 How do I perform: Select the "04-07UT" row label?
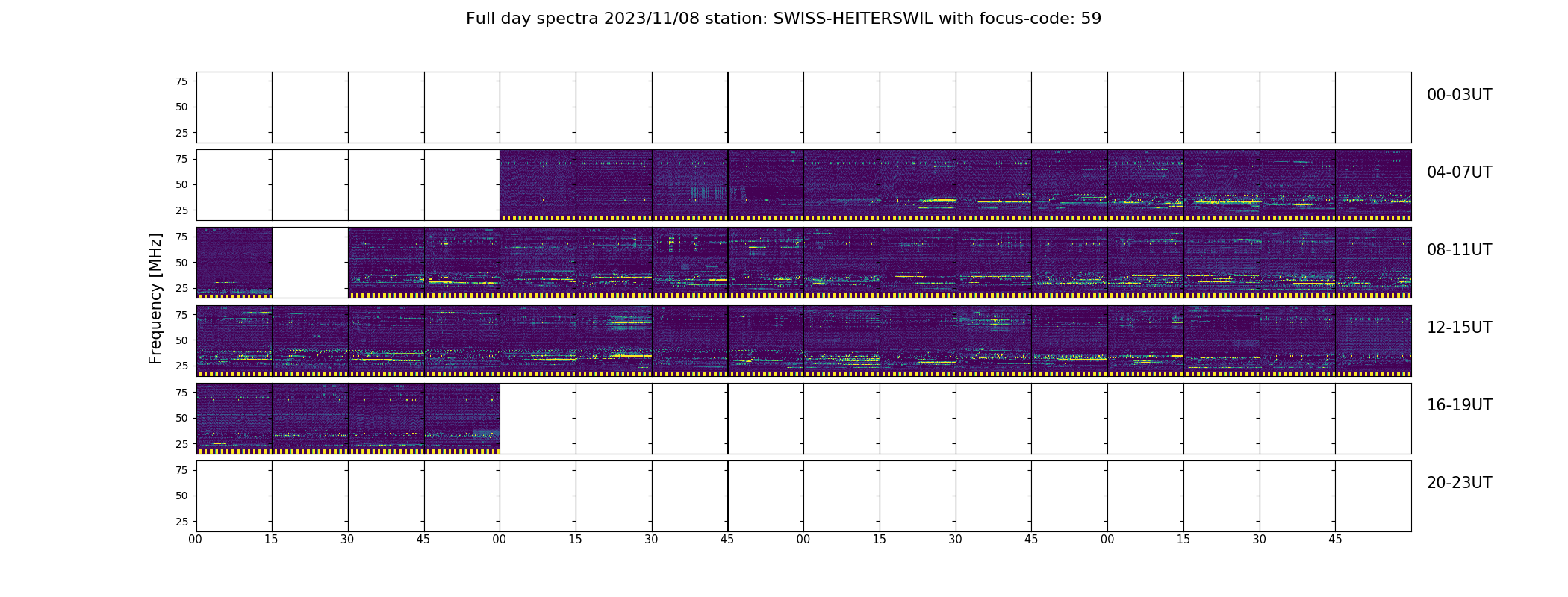(1459, 172)
